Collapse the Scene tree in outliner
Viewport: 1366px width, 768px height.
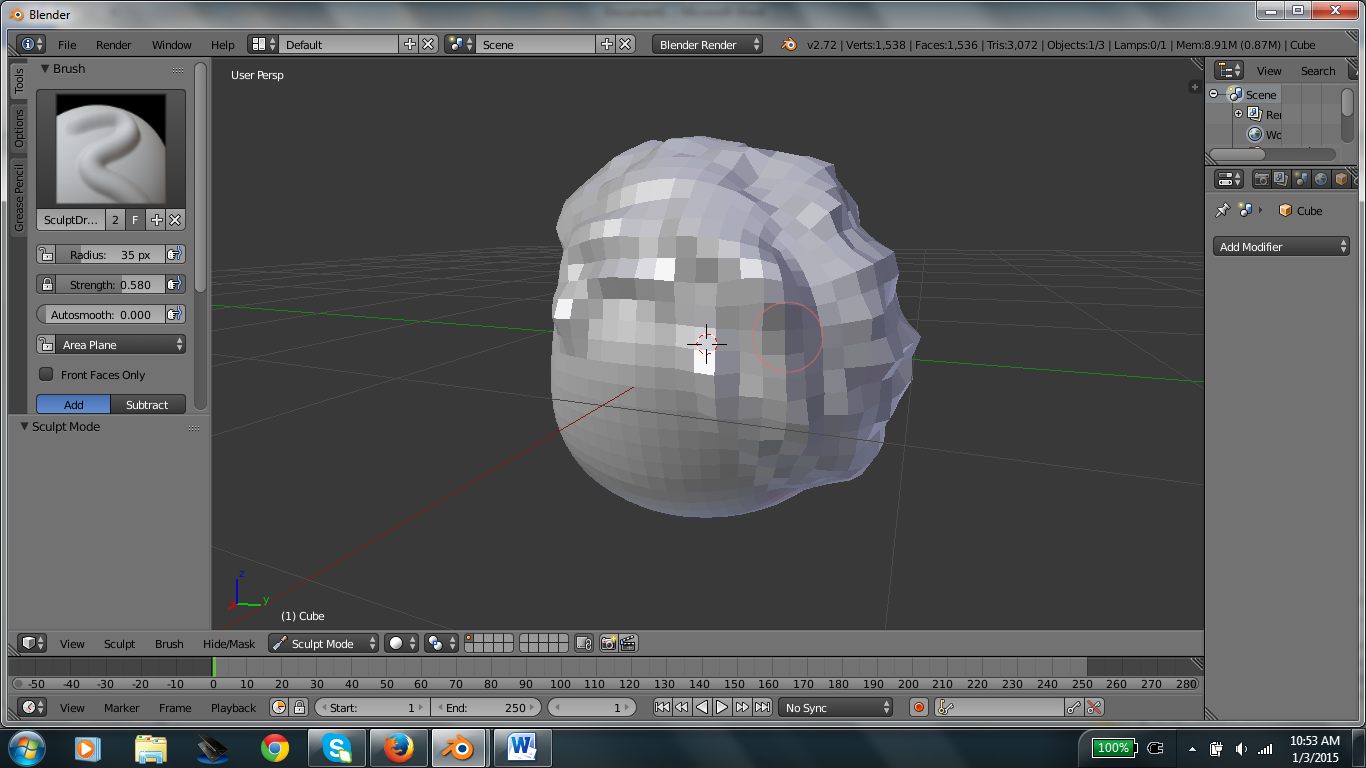click(x=1214, y=94)
